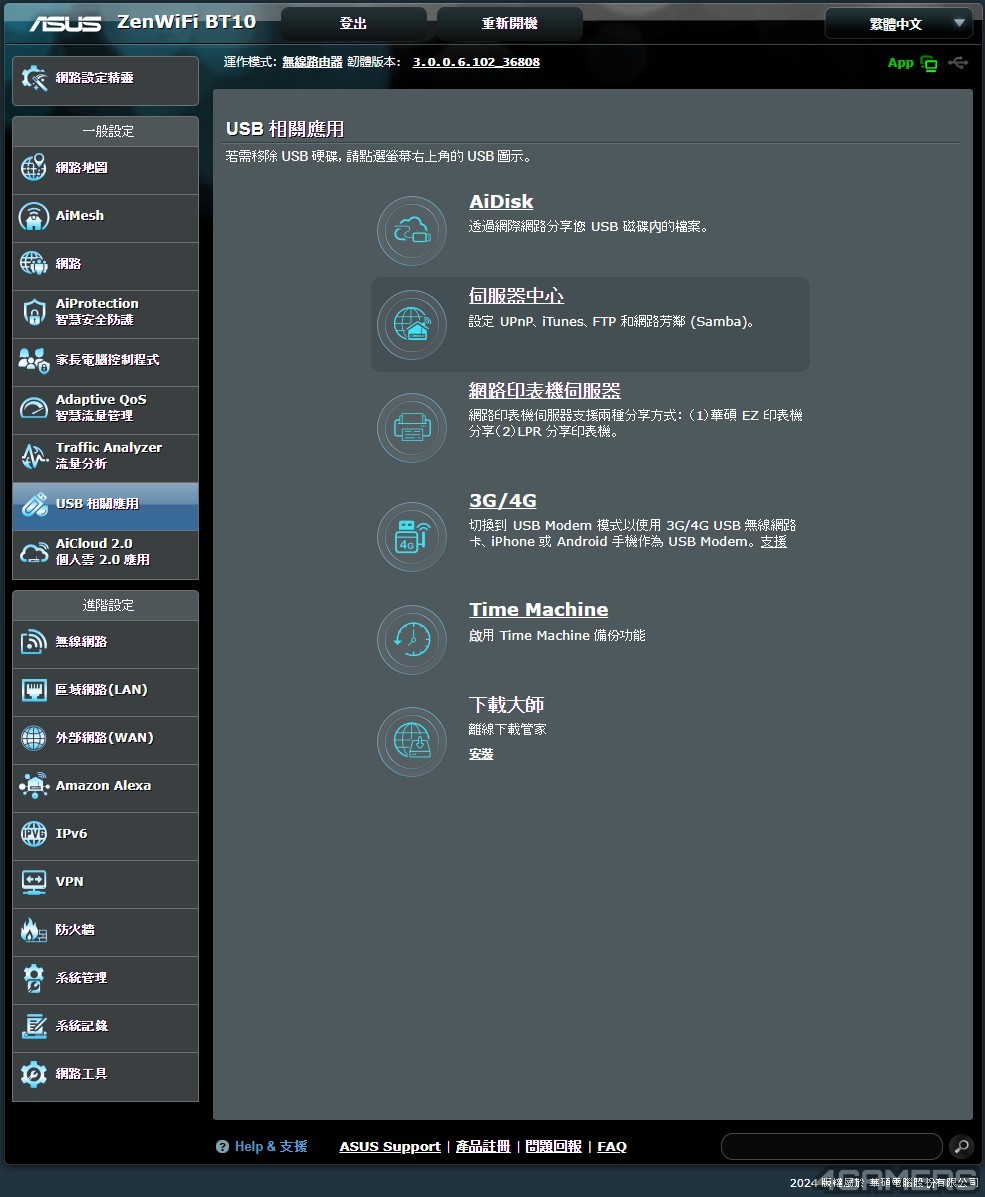Click the AiDisk cloud icon
The image size is (985, 1197).
(x=412, y=231)
